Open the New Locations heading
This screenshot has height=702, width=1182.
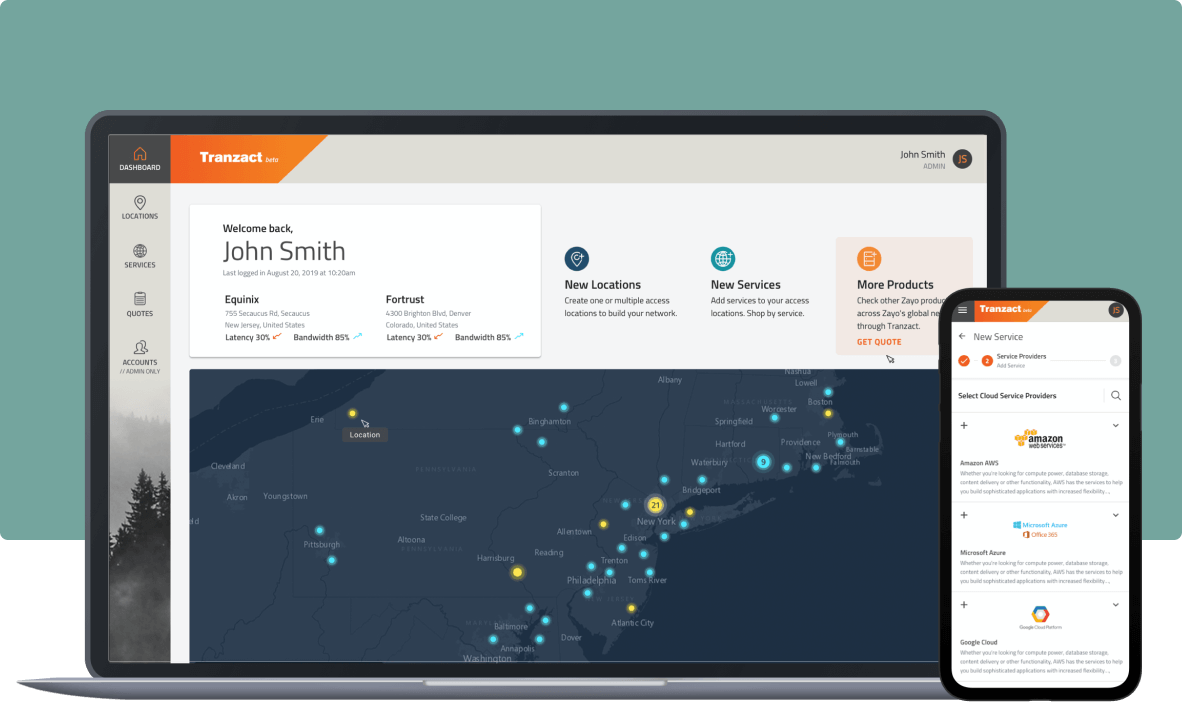[602, 284]
